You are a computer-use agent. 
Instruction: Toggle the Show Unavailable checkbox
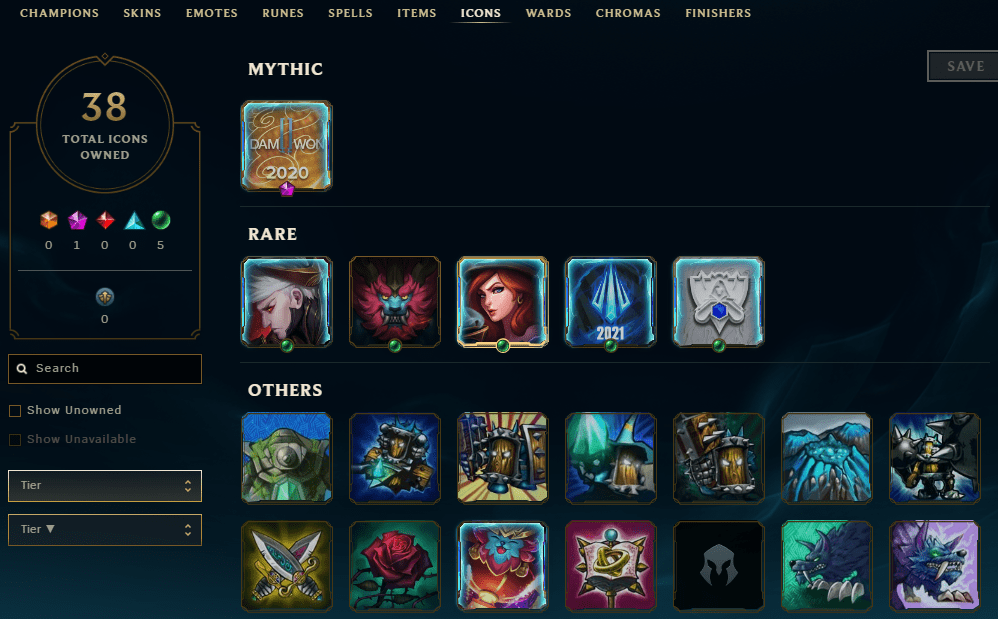coord(15,440)
